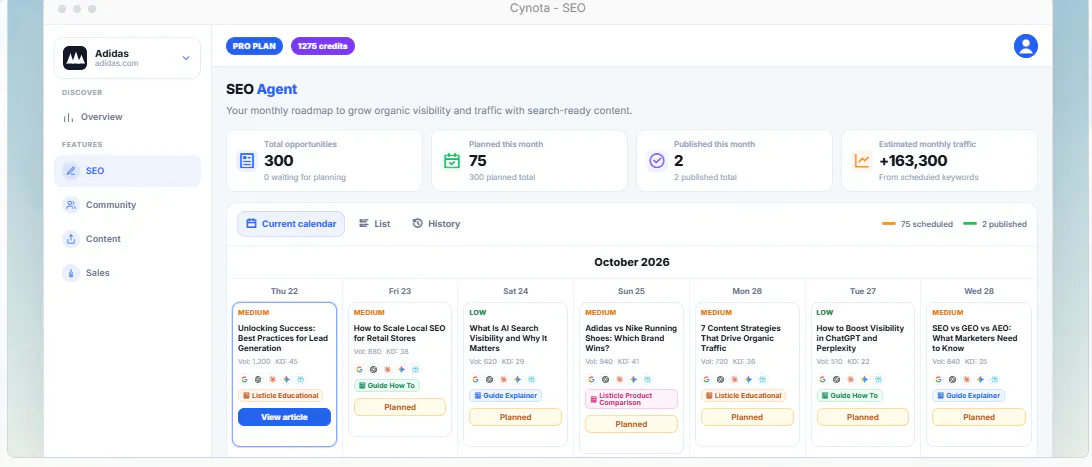The image size is (1092, 467).
Task: Click View article on the Unlocking Success card
Action: (x=284, y=417)
